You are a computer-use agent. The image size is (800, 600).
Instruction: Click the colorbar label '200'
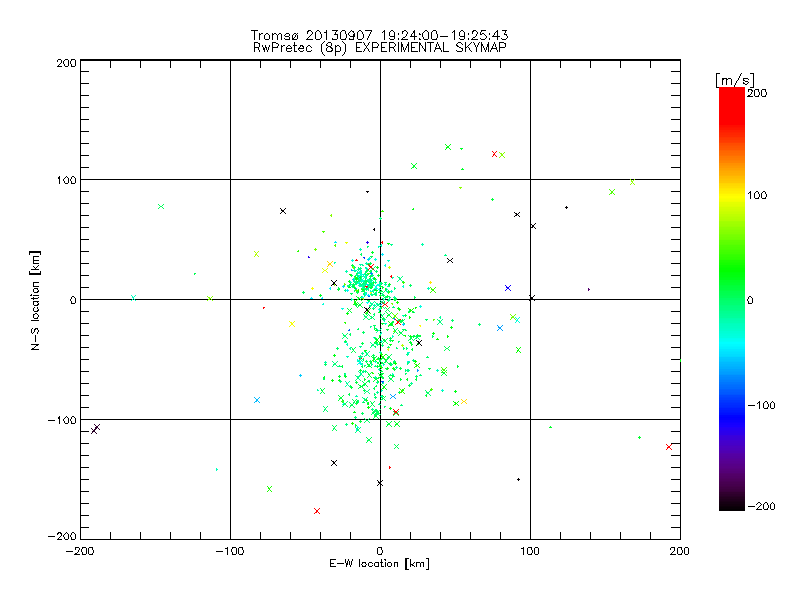click(757, 93)
